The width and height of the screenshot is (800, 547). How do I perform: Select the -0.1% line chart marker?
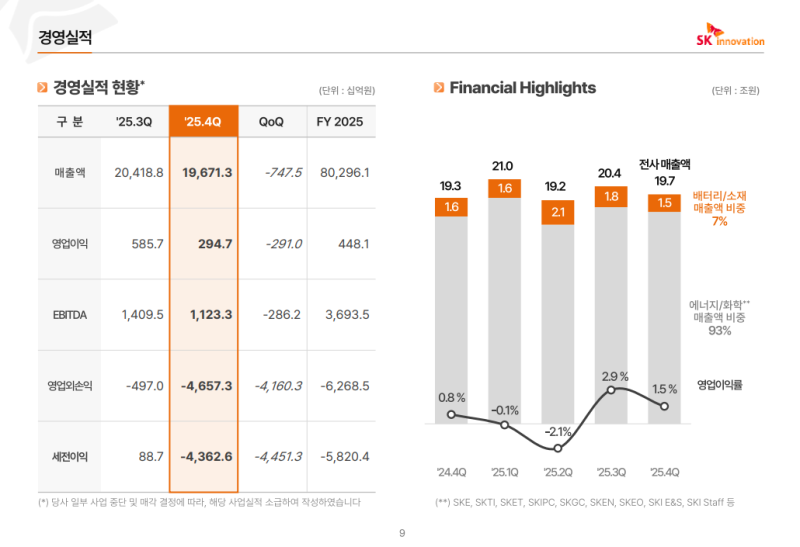(x=504, y=425)
